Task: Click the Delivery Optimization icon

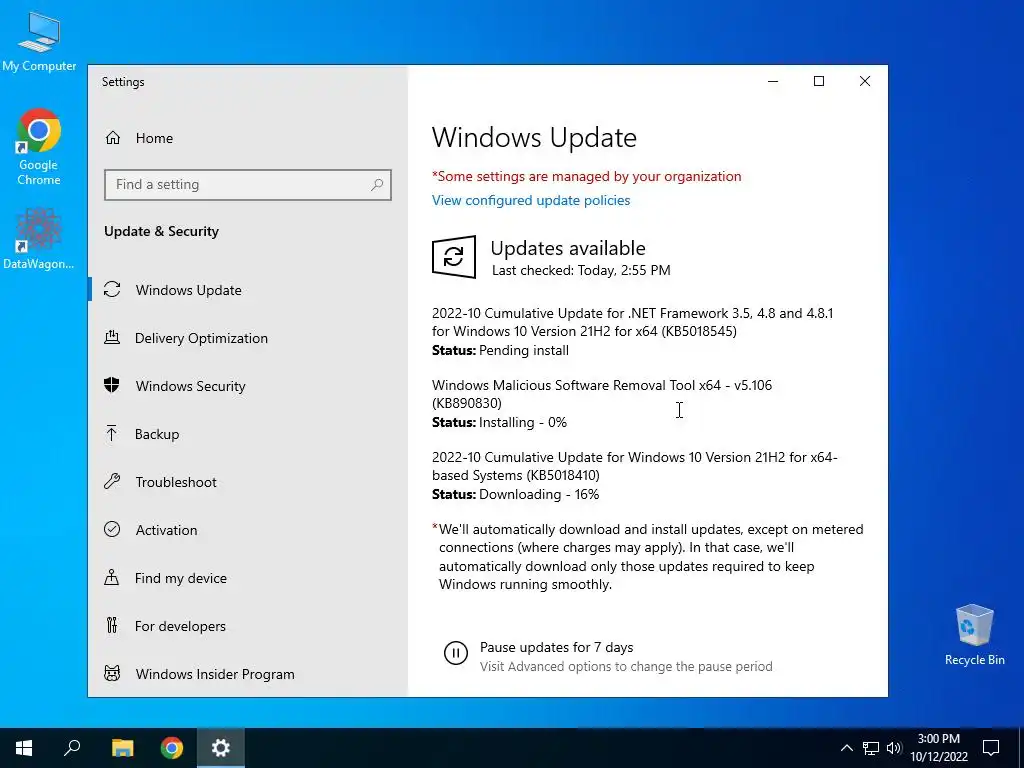Action: [x=112, y=337]
